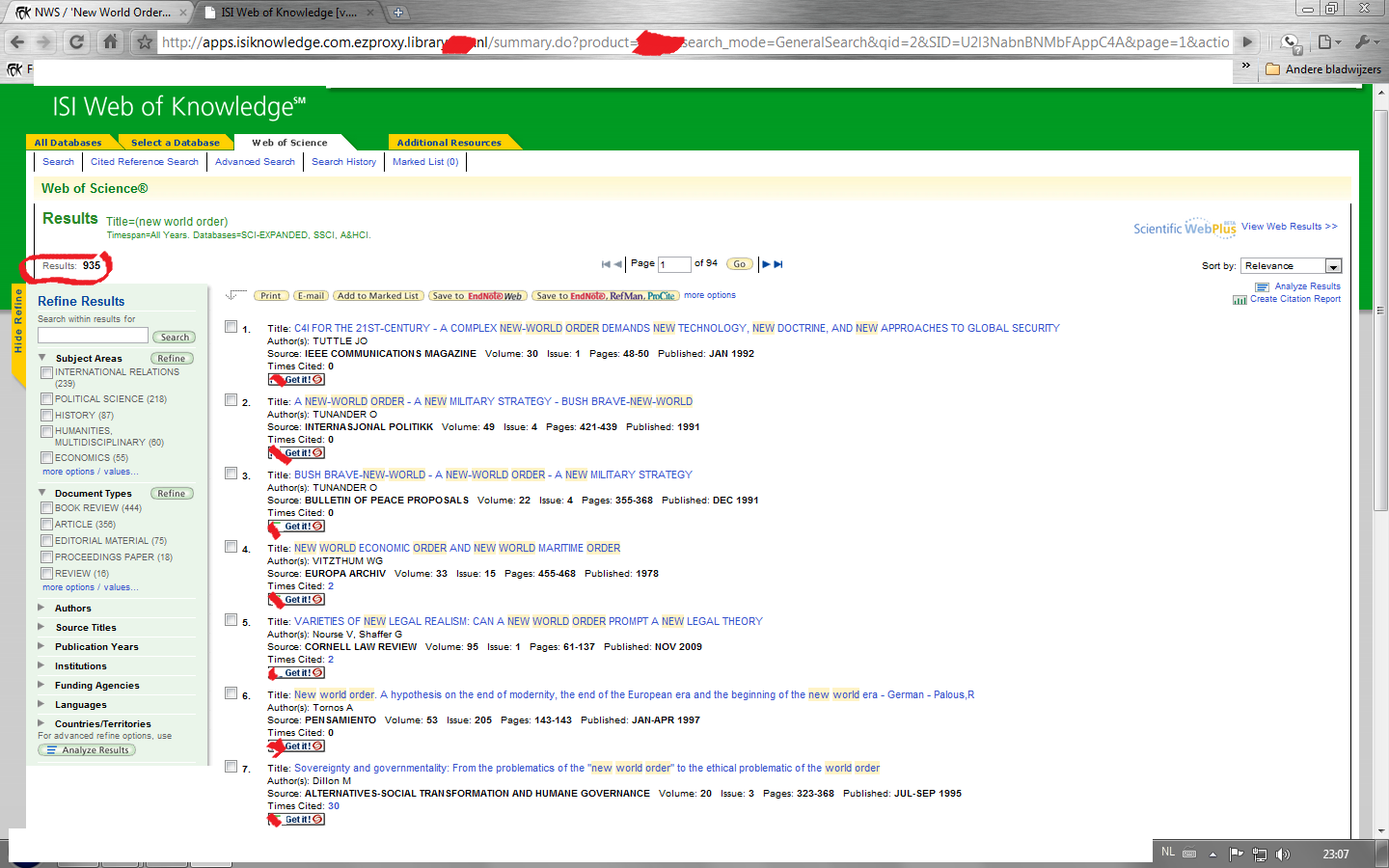The width and height of the screenshot is (1389, 868).
Task: Open the more options link near save buttons
Action: pos(710,296)
